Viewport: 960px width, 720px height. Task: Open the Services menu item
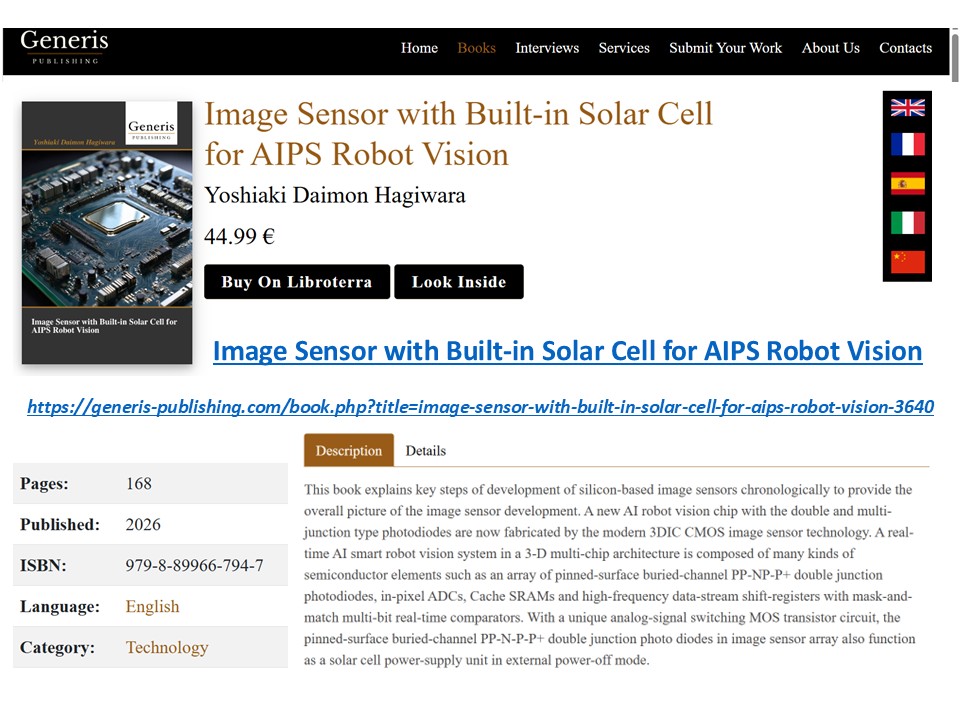624,48
